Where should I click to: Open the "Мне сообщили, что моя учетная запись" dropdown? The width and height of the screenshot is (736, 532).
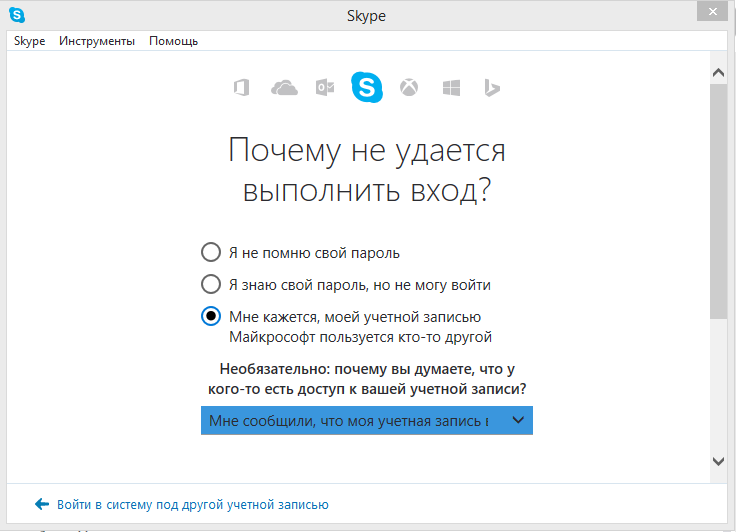[x=367, y=420]
